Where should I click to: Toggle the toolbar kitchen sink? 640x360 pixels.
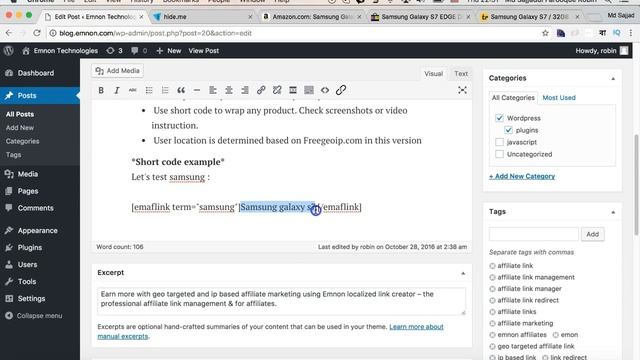[309, 90]
